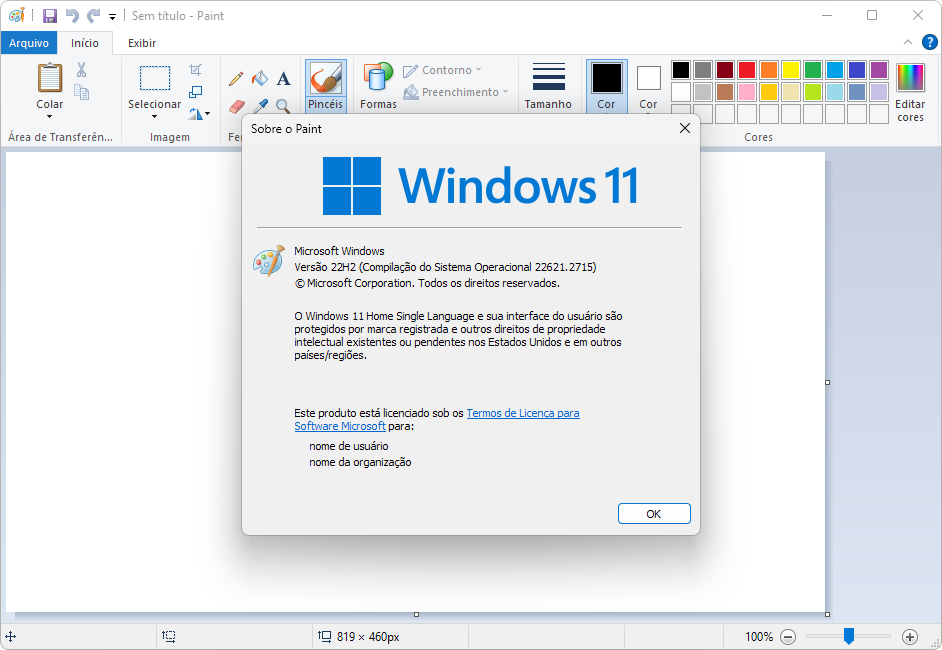942x650 pixels.
Task: Click the Undo arrow icon
Action: (x=72, y=16)
